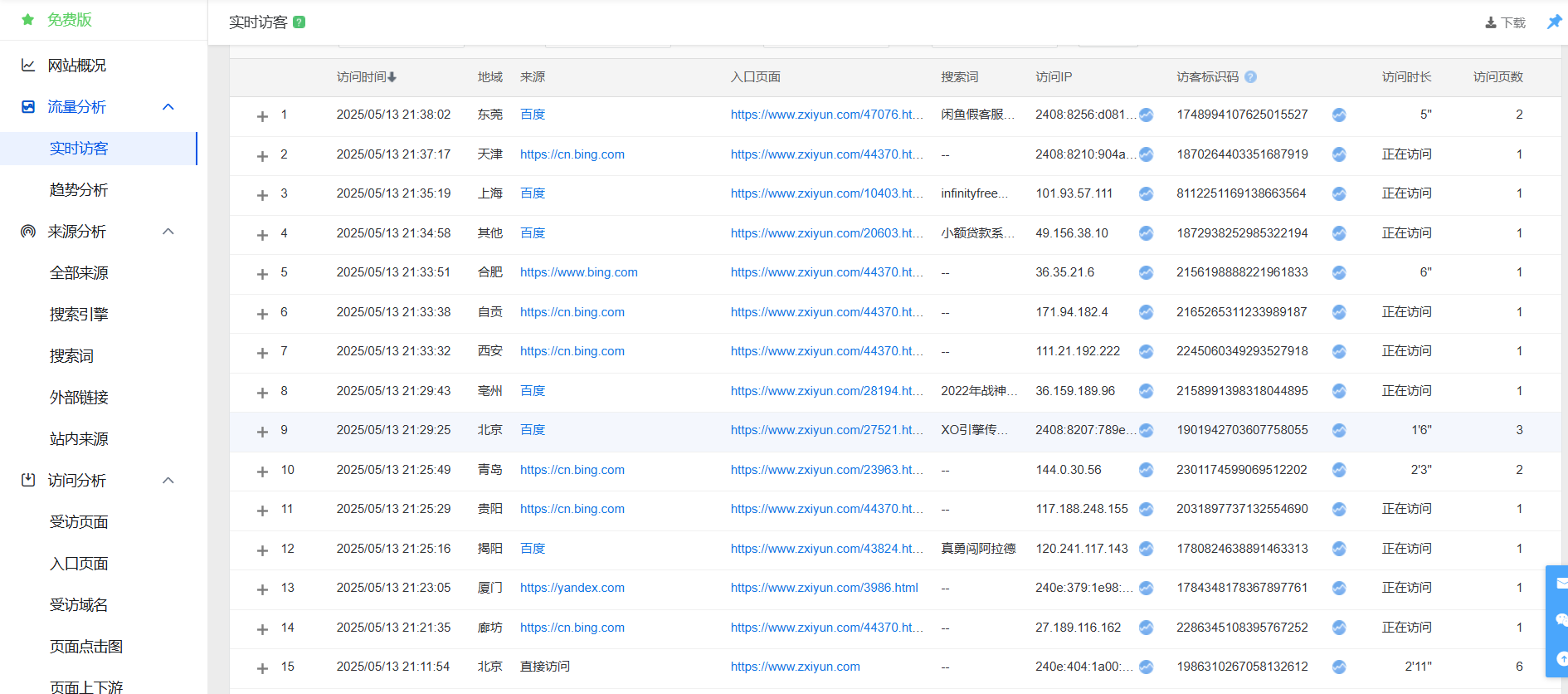Click the download (下载) button

pos(1505,22)
